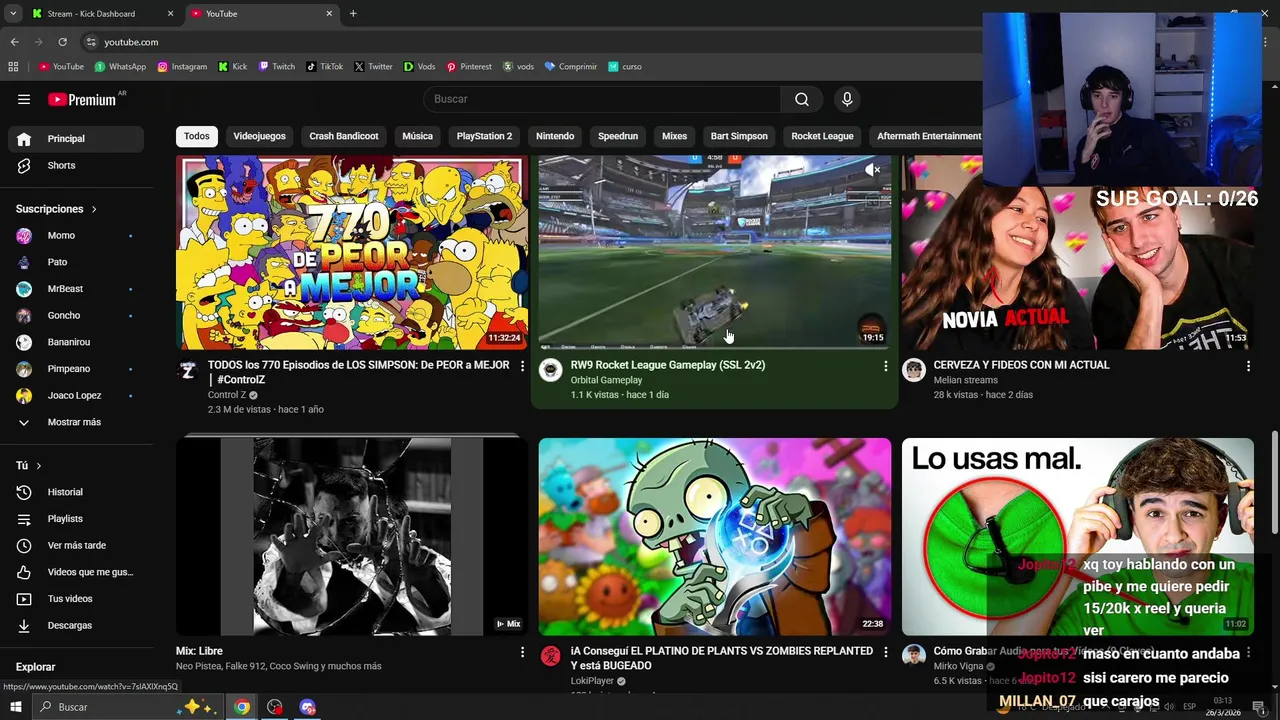
Task: Expand the Tú section arrow
Action: [x=39, y=466]
